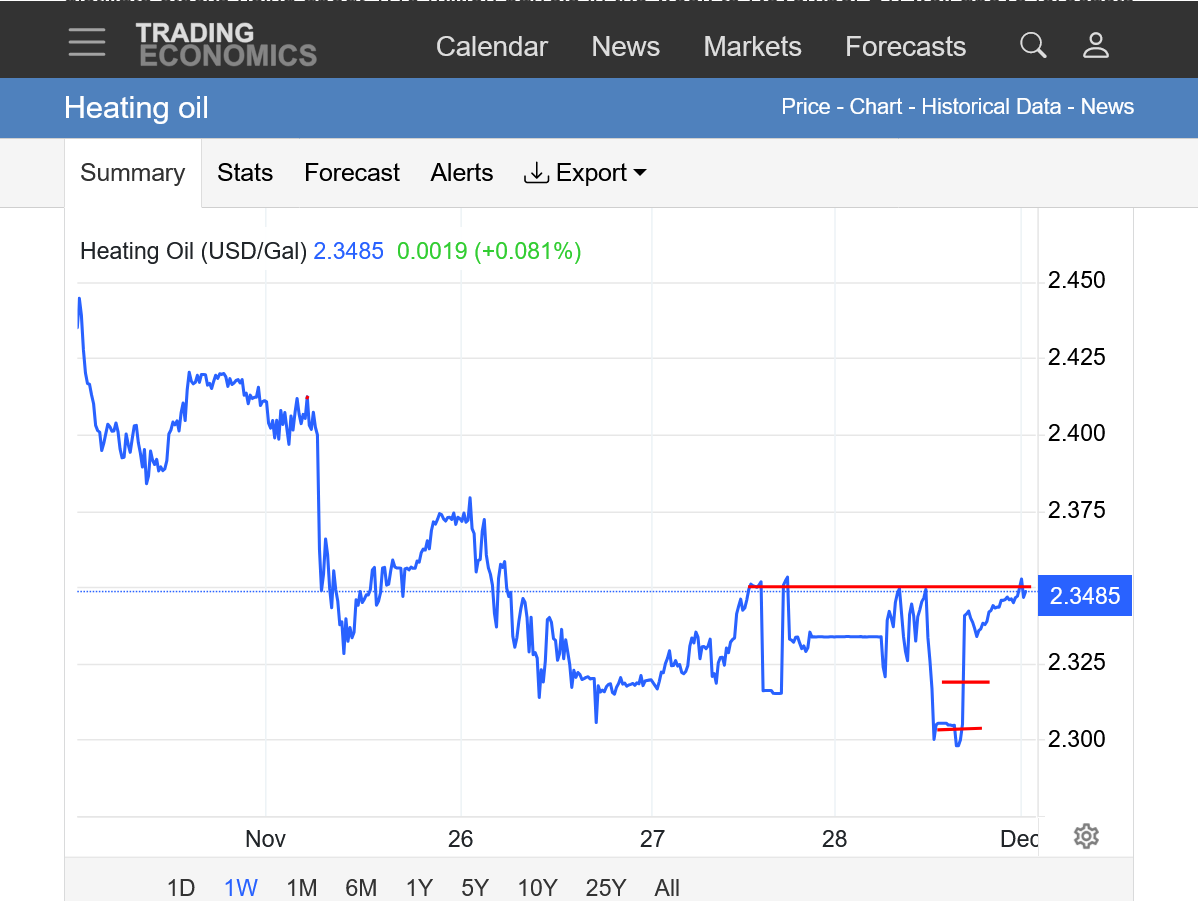Viewport: 1198px width, 901px height.
Task: Open the hamburger navigation menu
Action: point(87,42)
